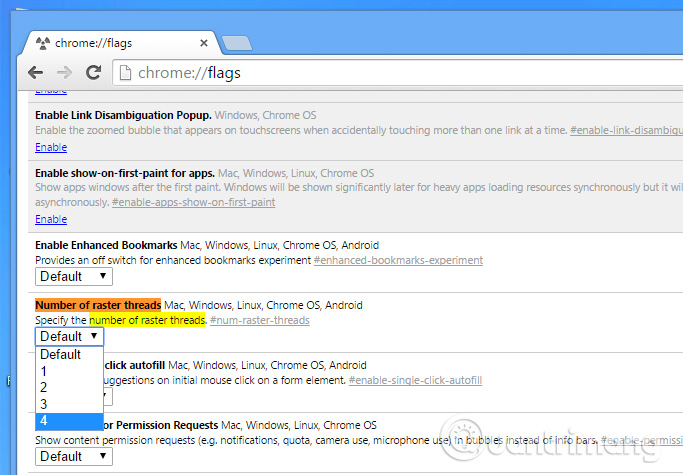
Task: Open the #enable-single-click-autofill anchor link
Action: pos(415,380)
